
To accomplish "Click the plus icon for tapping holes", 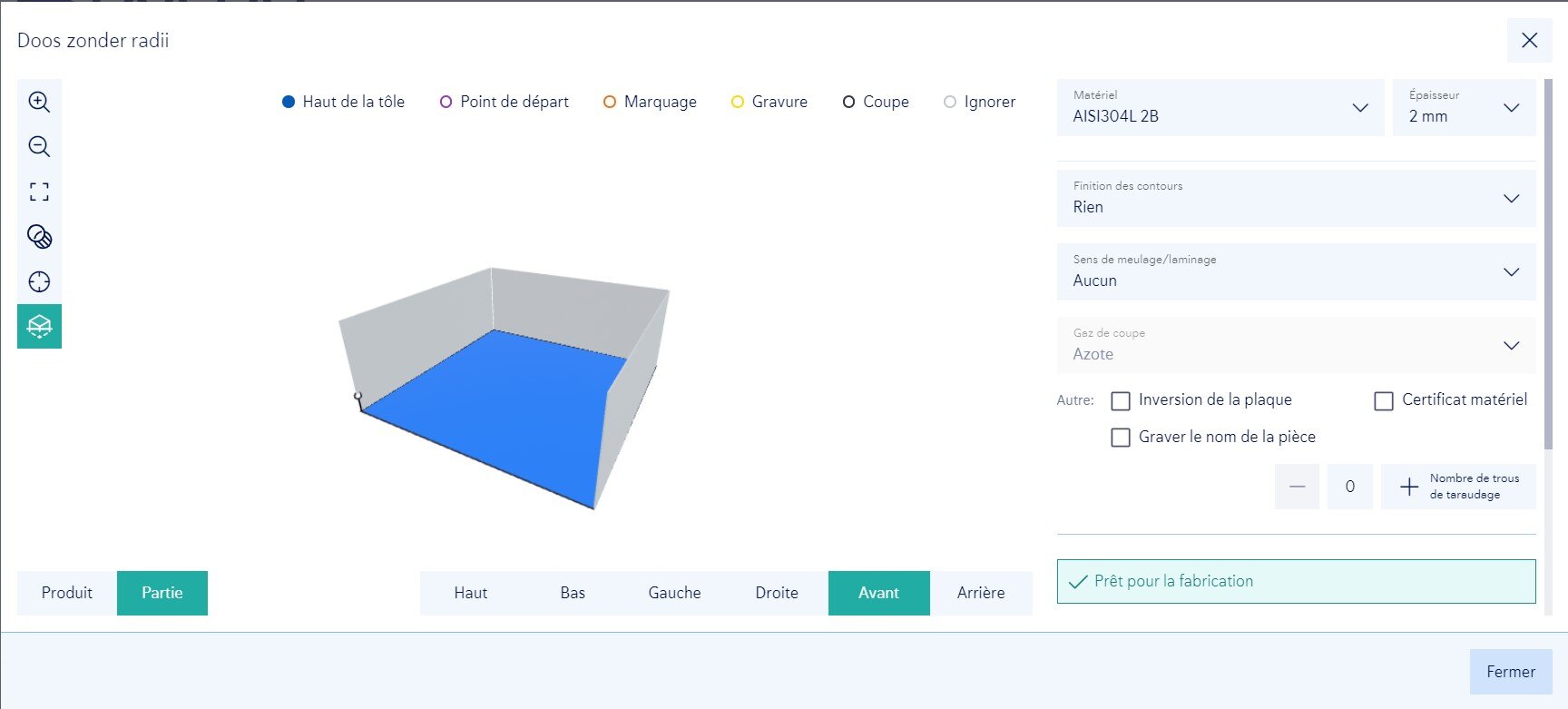I will 1408,487.
